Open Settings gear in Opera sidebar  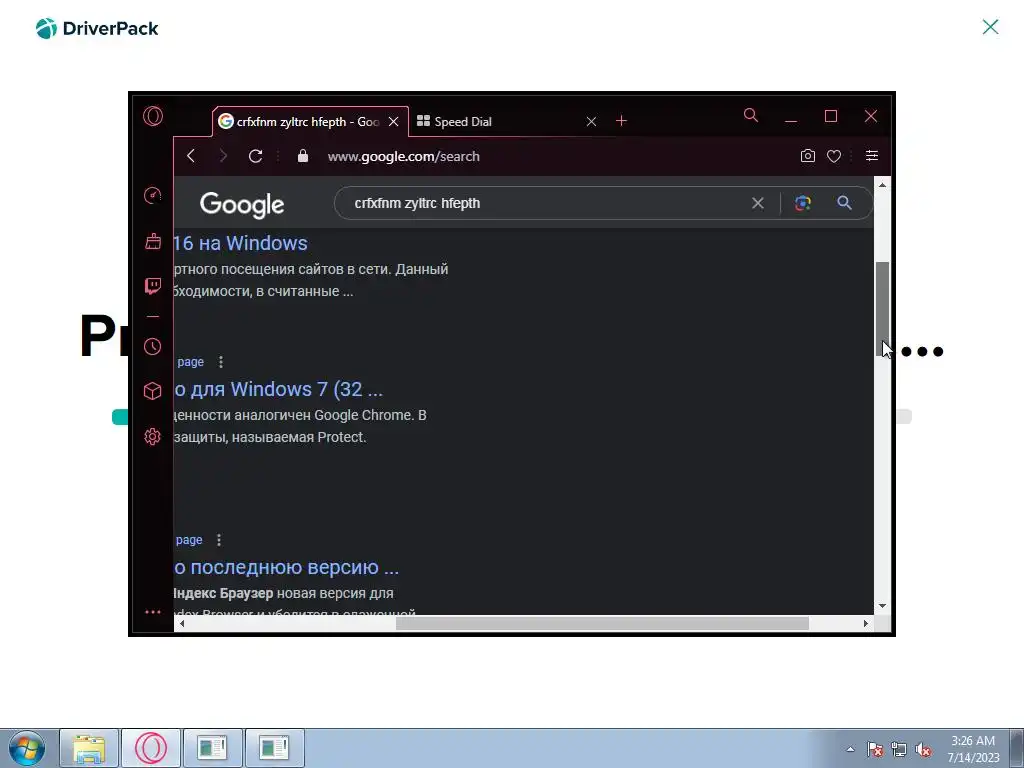coord(153,436)
